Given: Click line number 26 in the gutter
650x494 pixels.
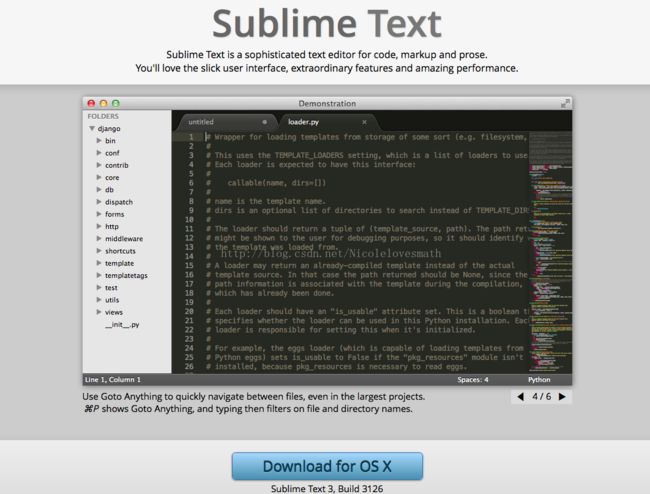Looking at the screenshot, I should [x=189, y=367].
